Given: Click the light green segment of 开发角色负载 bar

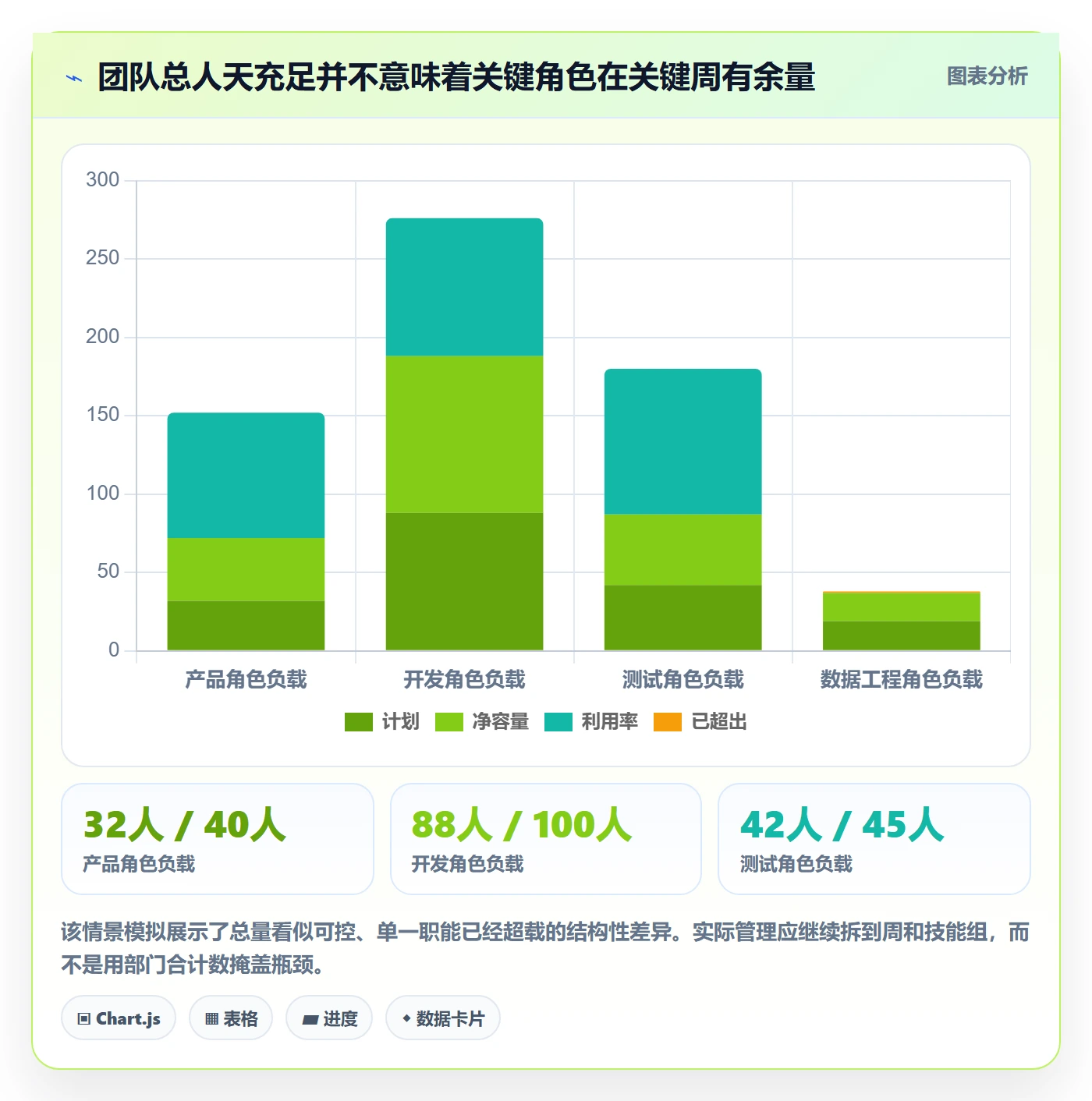Looking at the screenshot, I should [465, 434].
